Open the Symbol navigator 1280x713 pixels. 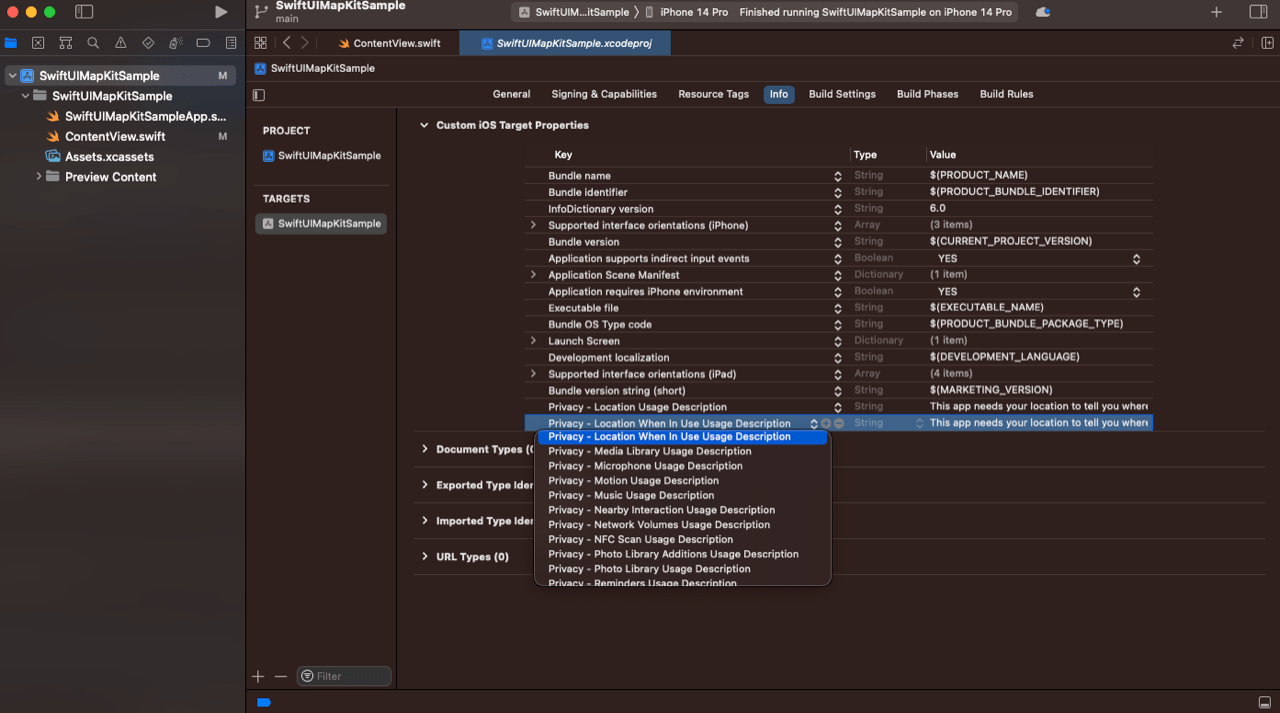pyautogui.click(x=65, y=43)
